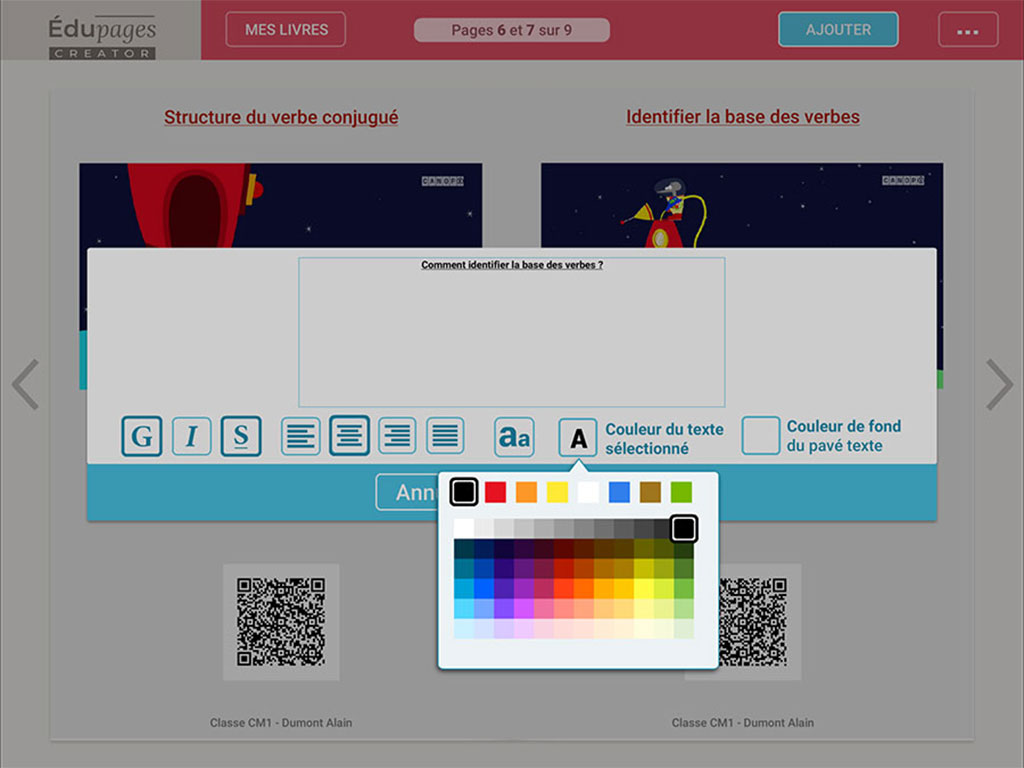The image size is (1024, 768).
Task: Go to the previous page with left arrow
Action: [x=25, y=385]
